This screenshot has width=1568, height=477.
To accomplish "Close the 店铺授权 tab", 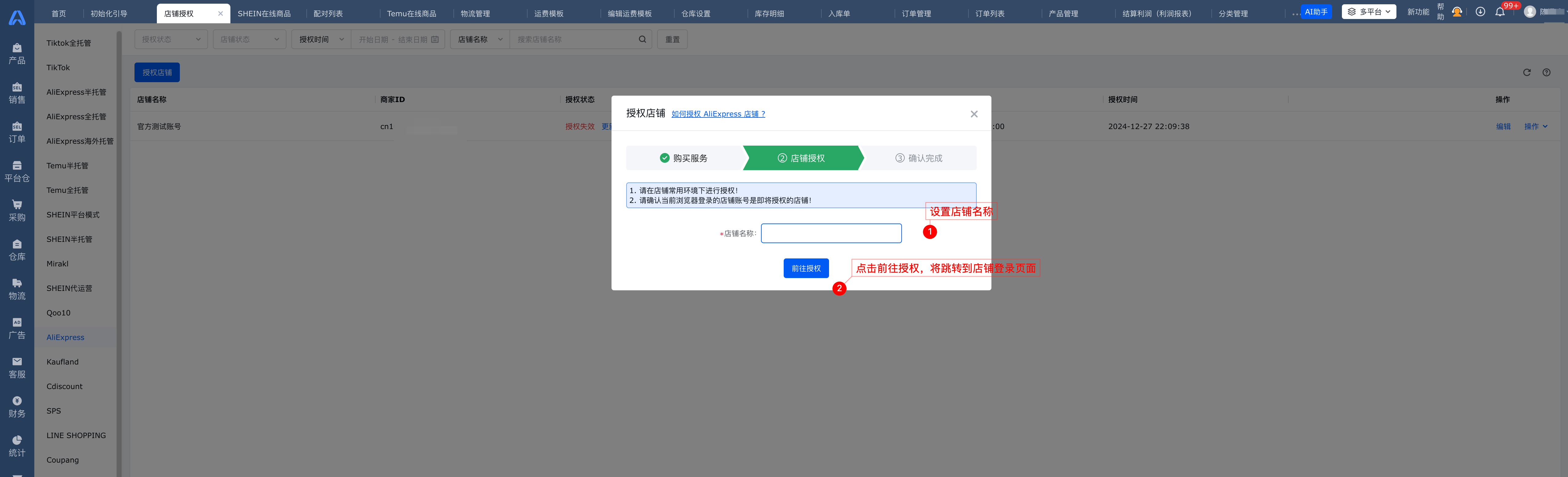I will (220, 13).
